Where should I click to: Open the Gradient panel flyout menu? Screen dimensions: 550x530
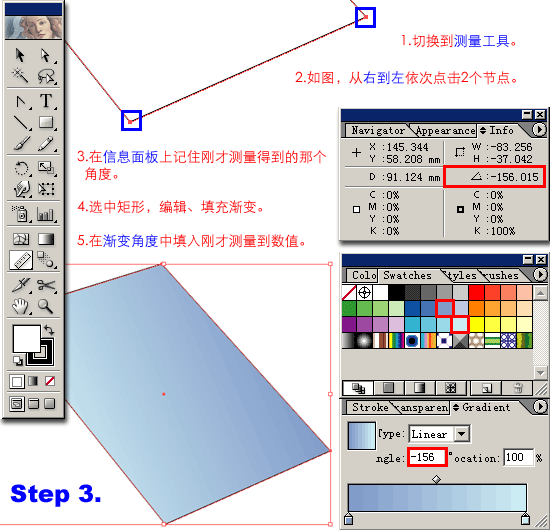[x=540, y=407]
